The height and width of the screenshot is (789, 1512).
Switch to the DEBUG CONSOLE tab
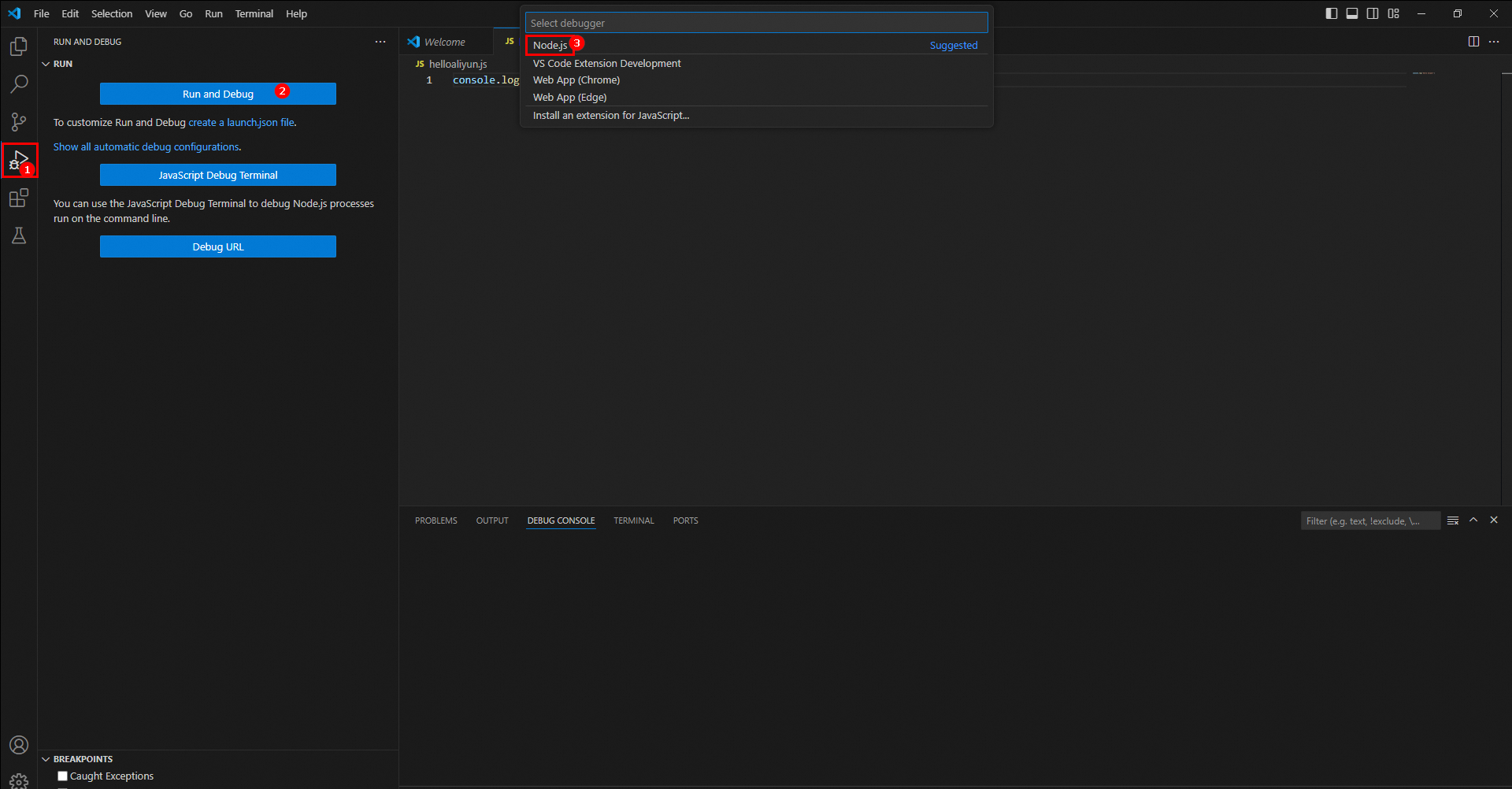click(561, 520)
